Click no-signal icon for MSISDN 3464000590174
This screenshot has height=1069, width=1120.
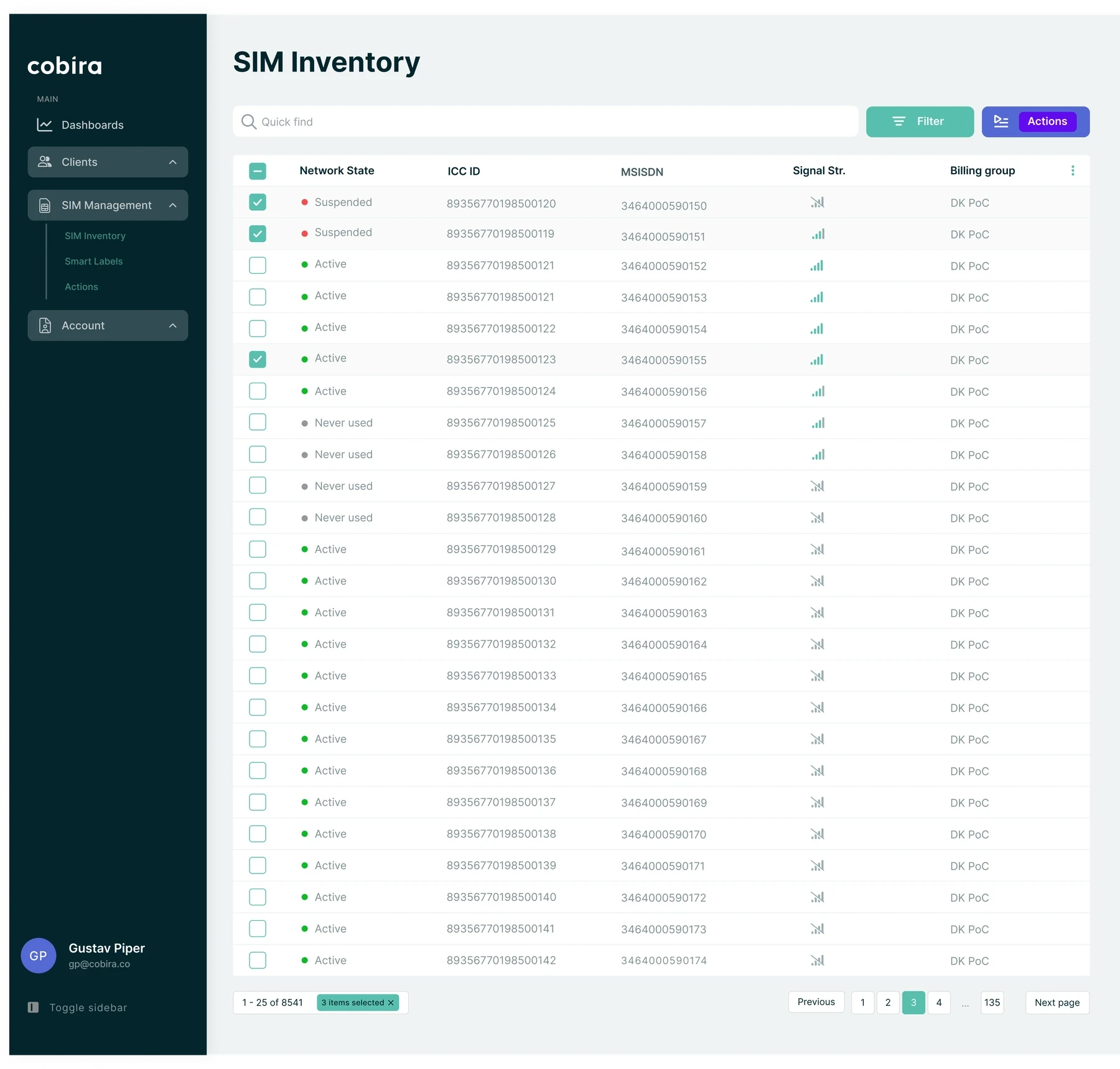tap(817, 960)
